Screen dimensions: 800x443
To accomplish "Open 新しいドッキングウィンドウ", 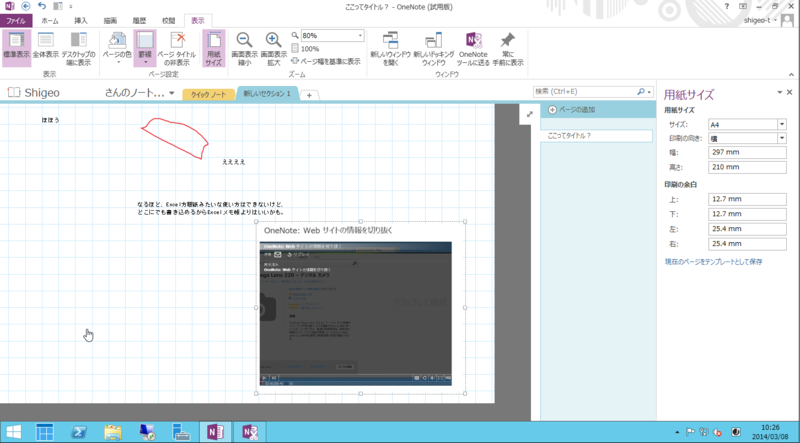I will [x=433, y=48].
